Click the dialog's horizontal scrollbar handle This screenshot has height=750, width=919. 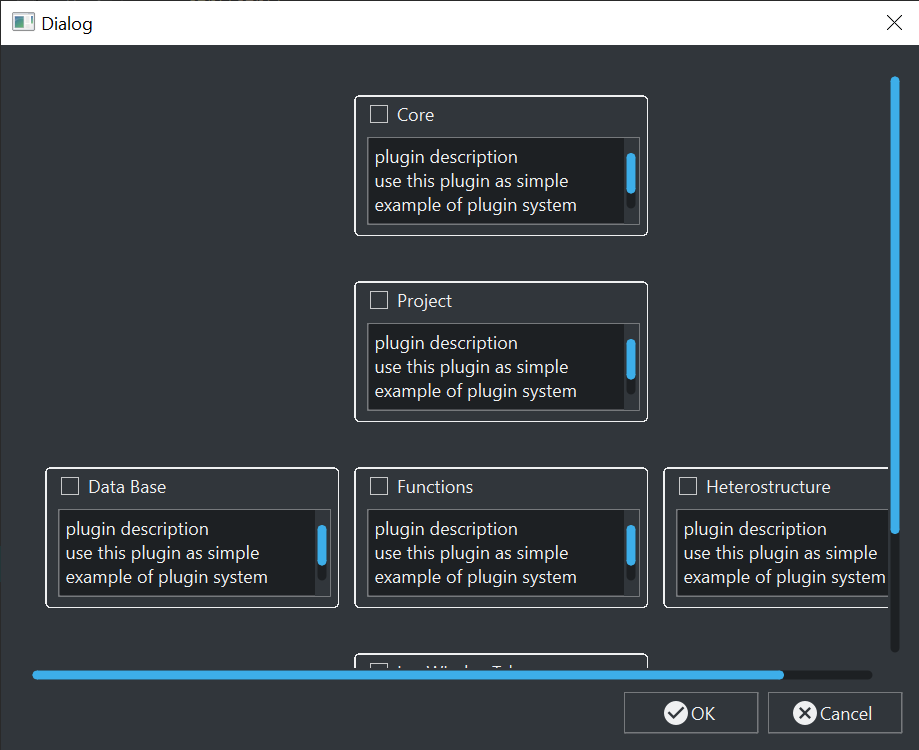tap(408, 675)
